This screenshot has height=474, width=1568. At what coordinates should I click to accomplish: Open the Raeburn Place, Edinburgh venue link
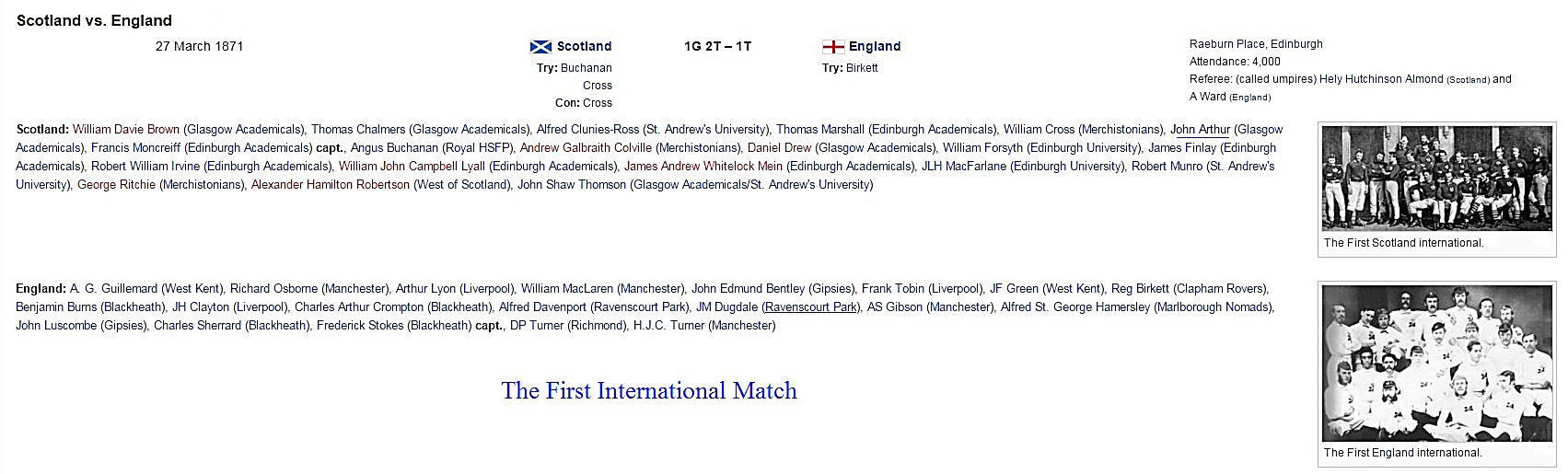(1256, 44)
